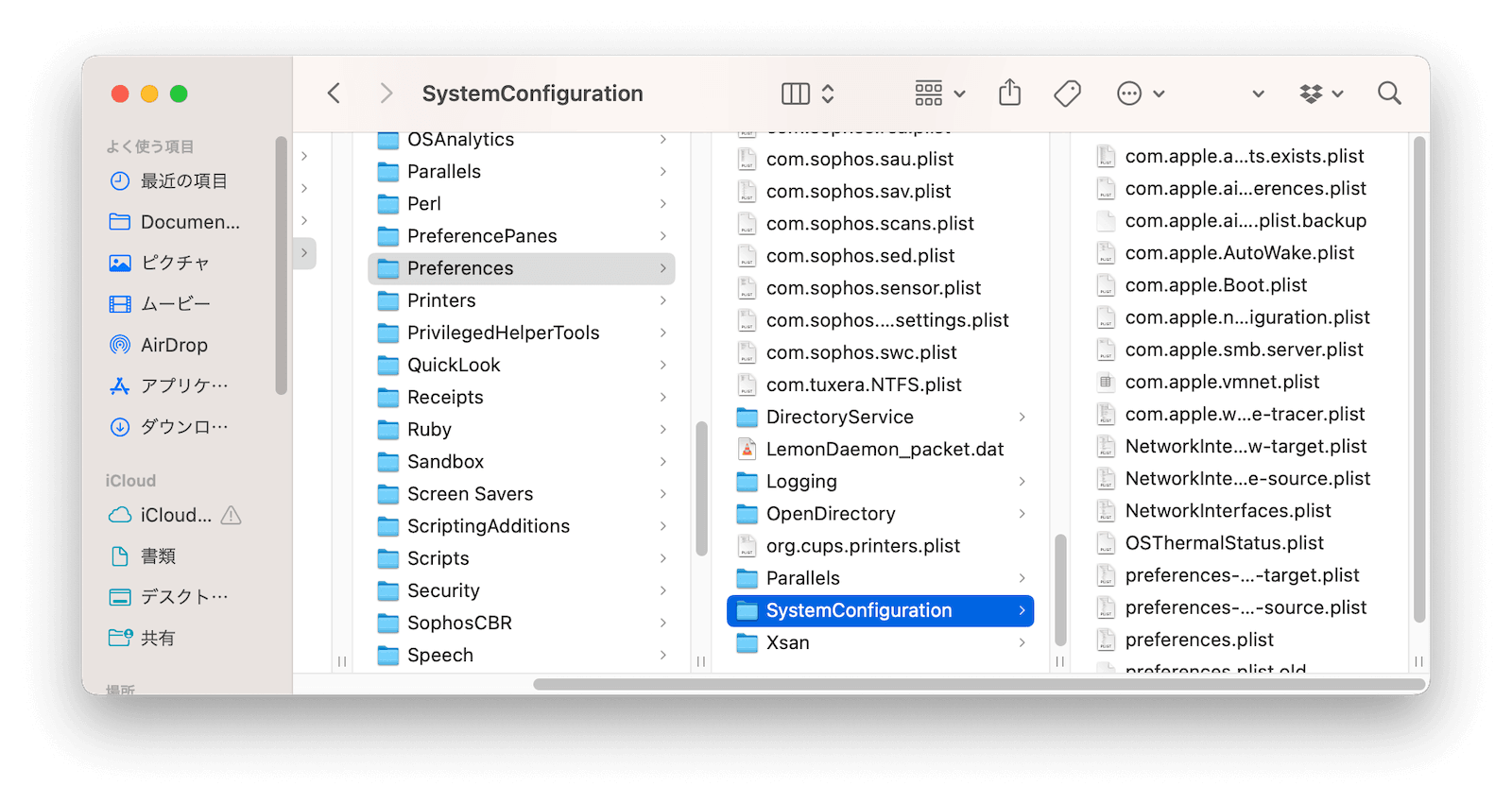Switch view using the column view icon
This screenshot has height=803, width=1512.
(x=796, y=94)
